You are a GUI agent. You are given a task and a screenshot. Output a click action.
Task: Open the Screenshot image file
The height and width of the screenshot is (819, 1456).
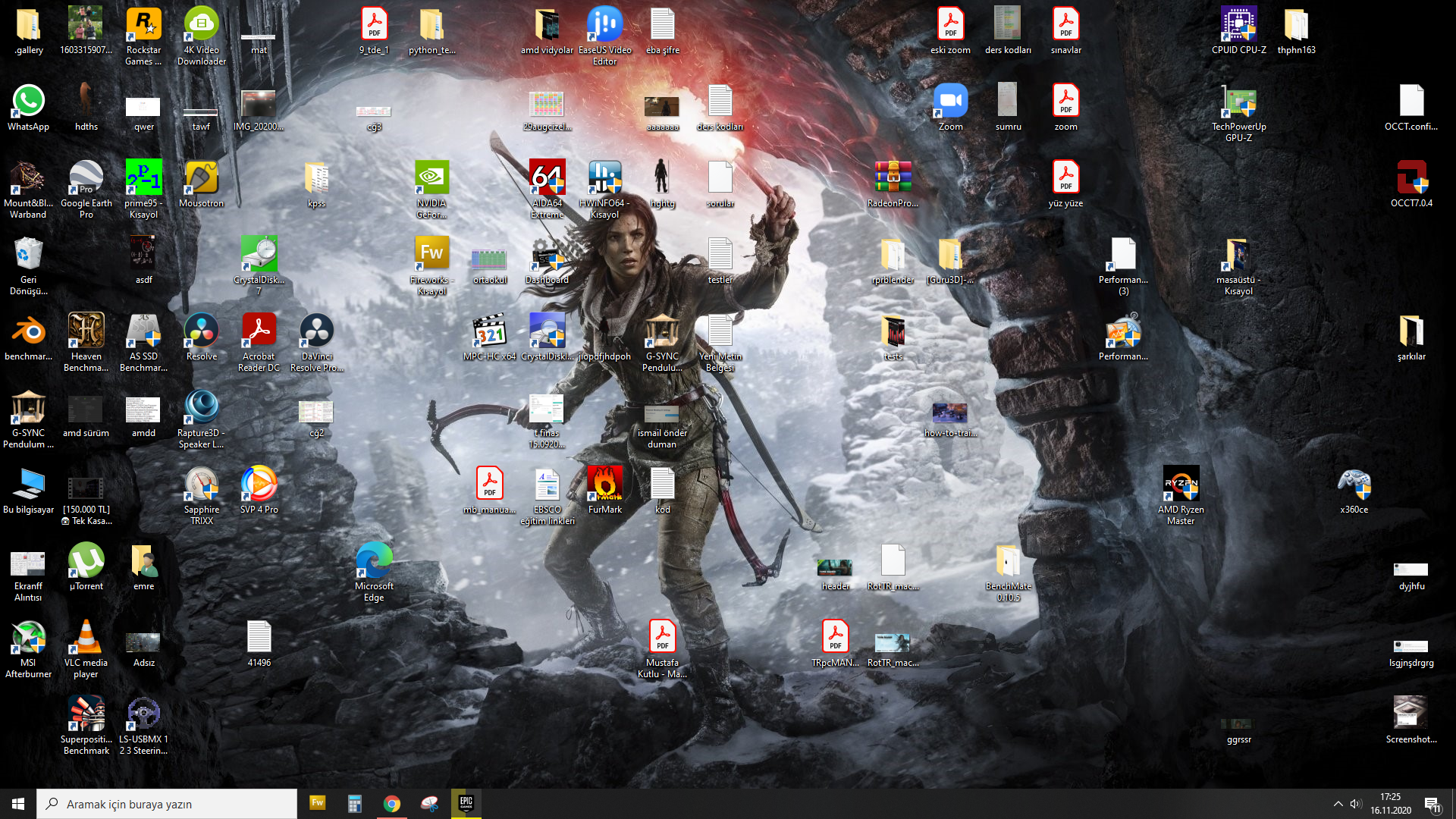tap(1411, 720)
